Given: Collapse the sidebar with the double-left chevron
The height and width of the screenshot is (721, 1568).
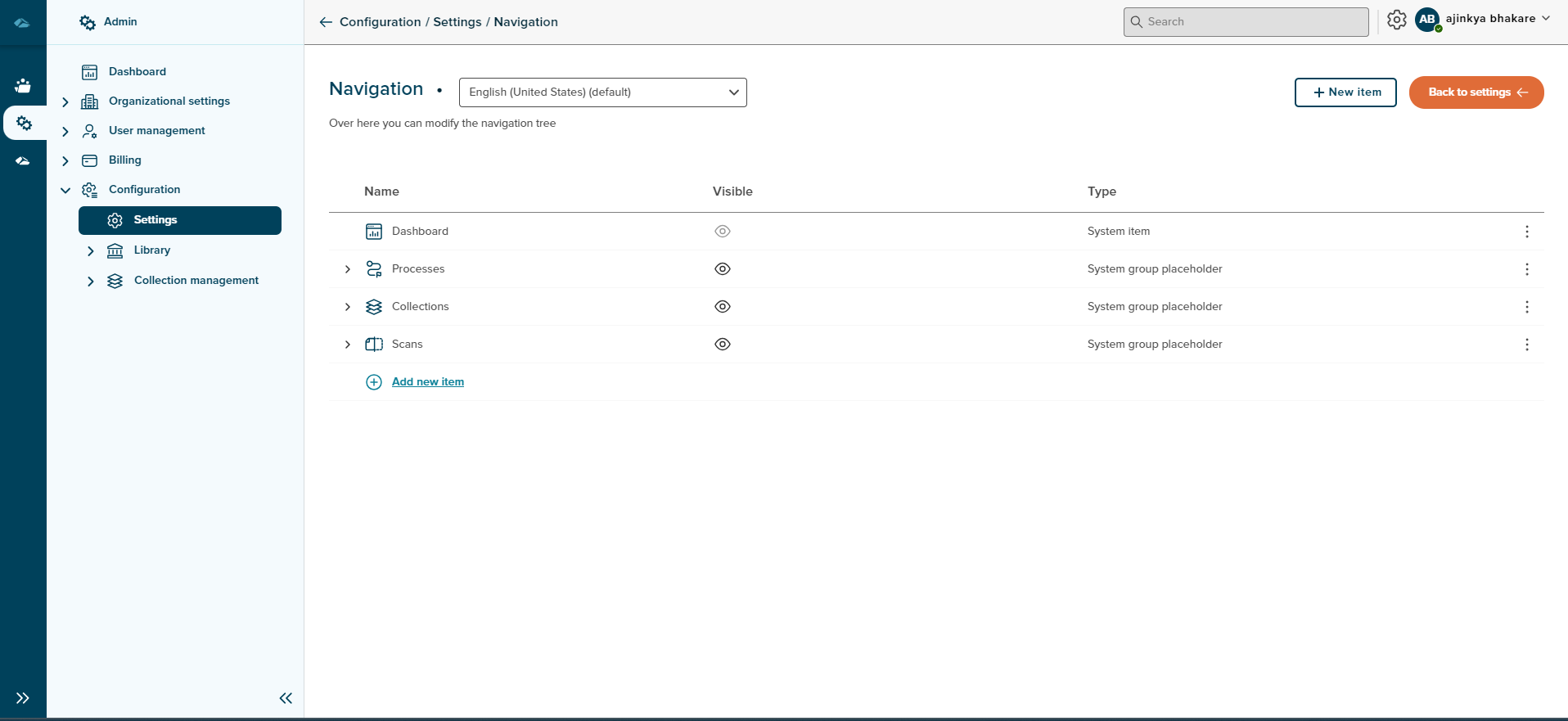Looking at the screenshot, I should tap(286, 698).
